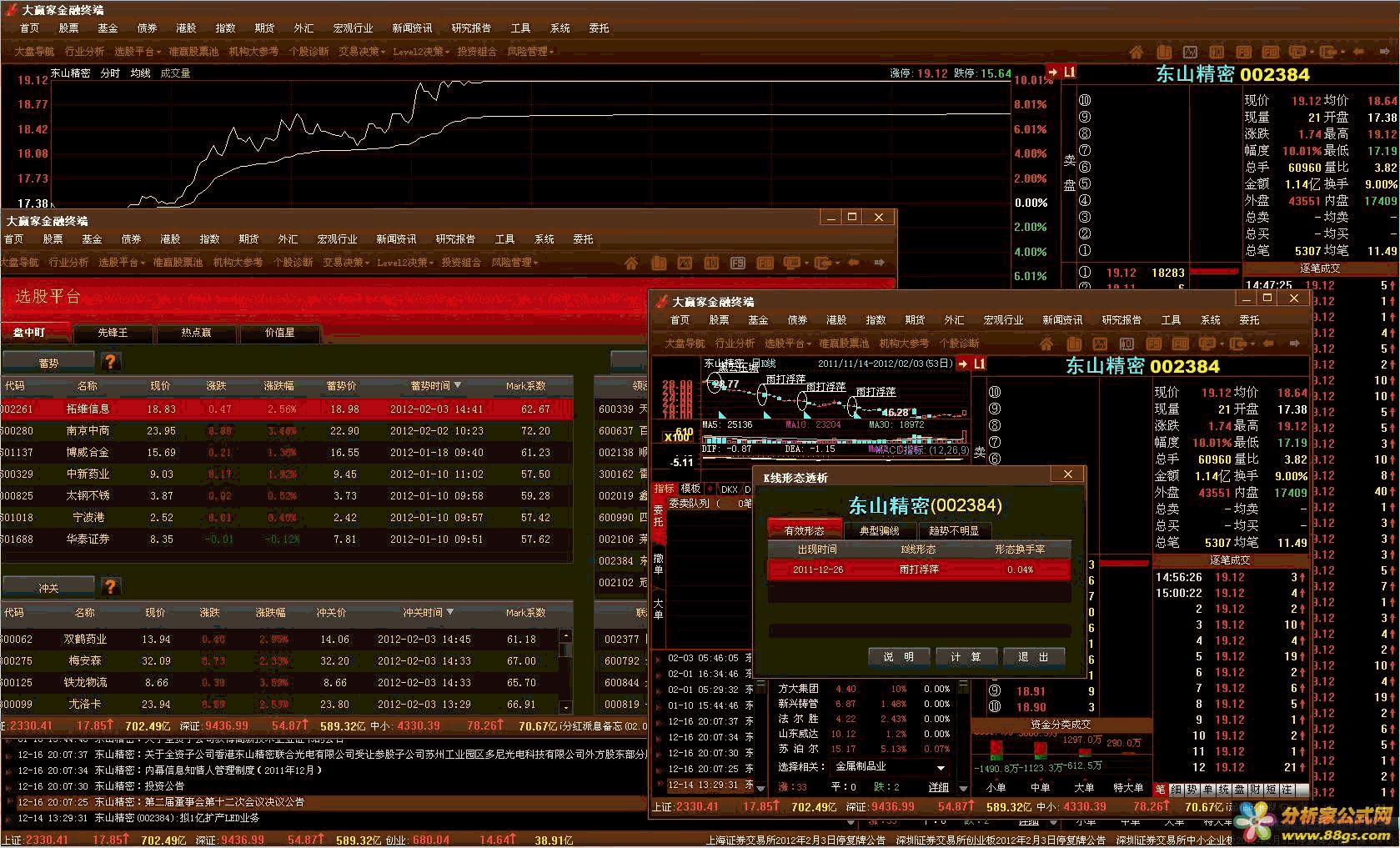Click the L1 icon above the K线 chart
The width and height of the screenshot is (1400, 848).
[971, 364]
